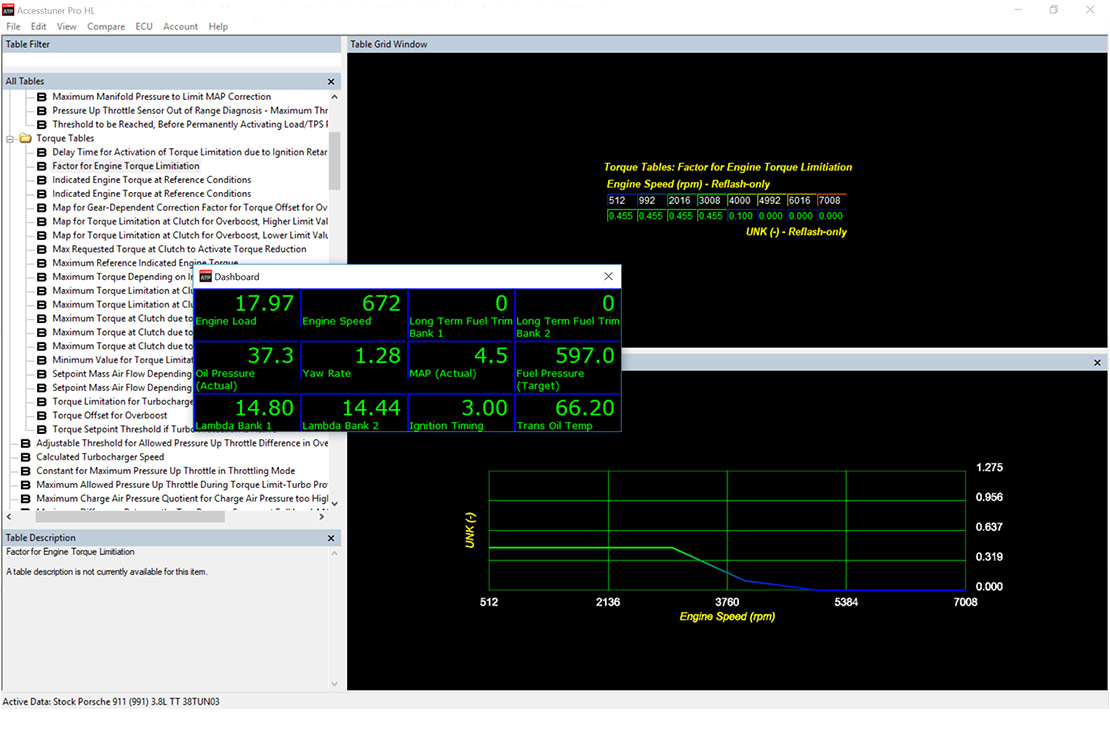Click the Long Term Fuel Trim Bank 2 gauge

point(568,314)
